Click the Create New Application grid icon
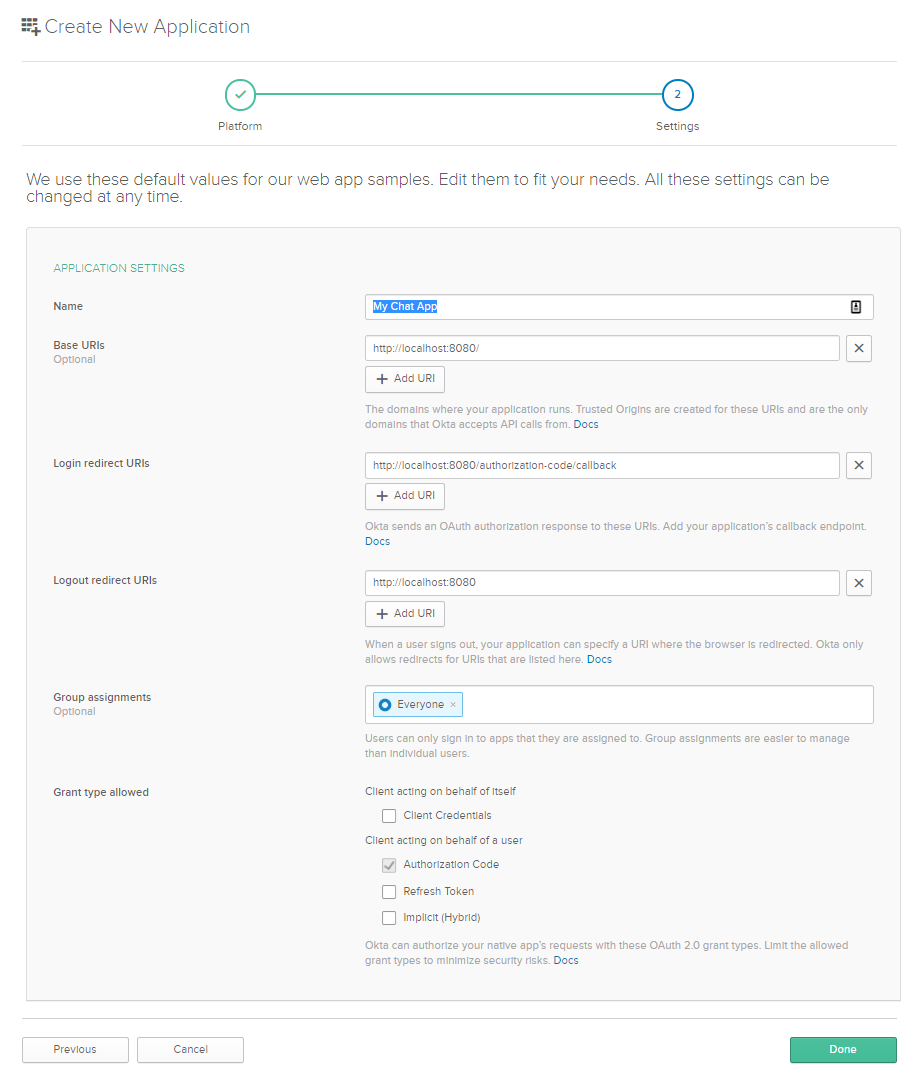923x1084 pixels. [x=31, y=27]
